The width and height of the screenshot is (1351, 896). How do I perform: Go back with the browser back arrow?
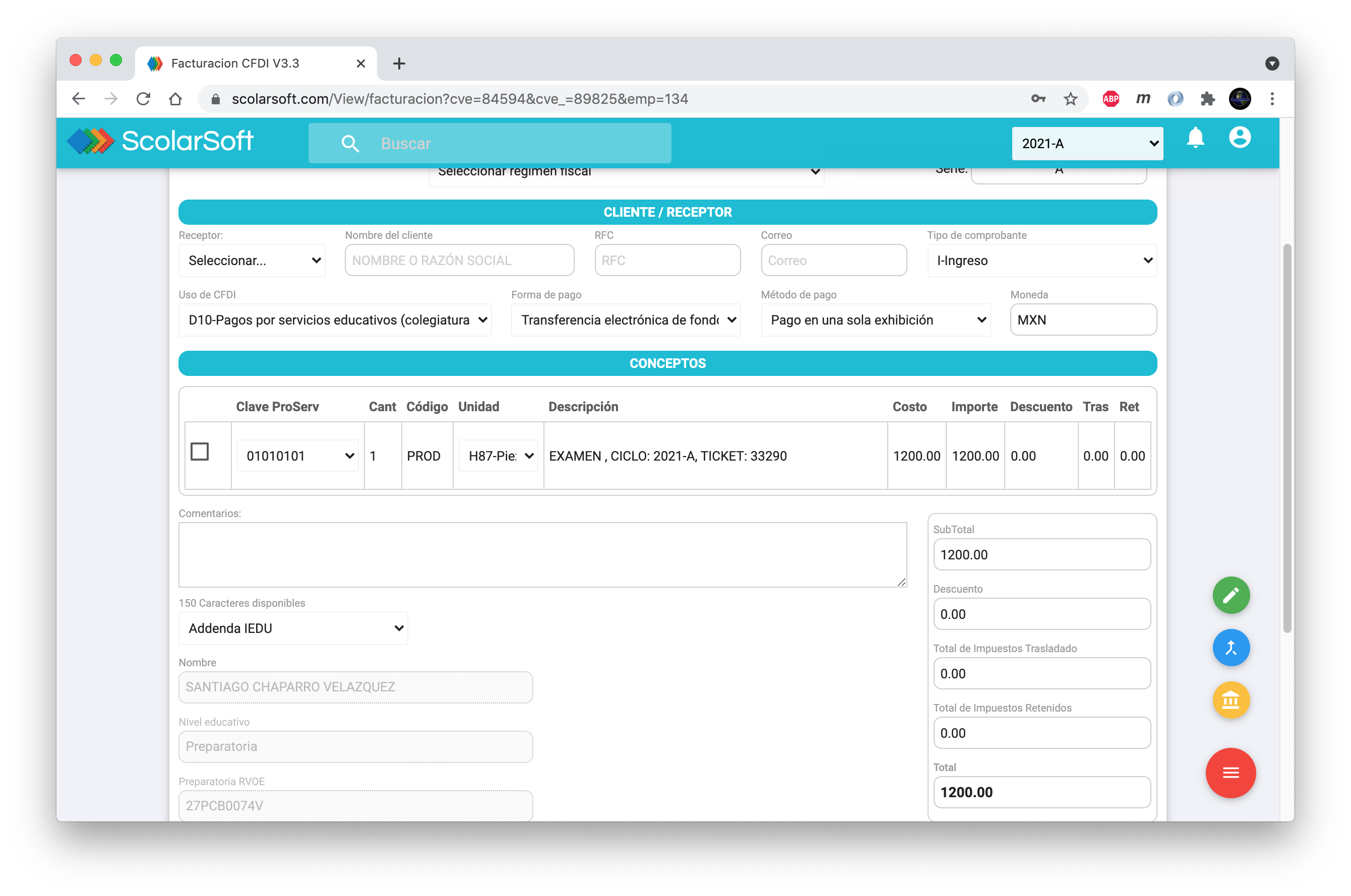tap(79, 99)
